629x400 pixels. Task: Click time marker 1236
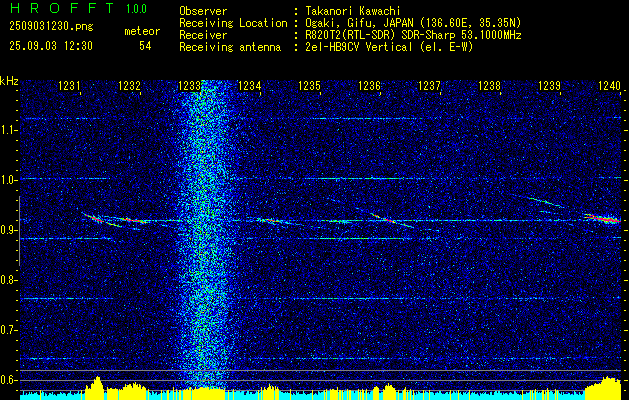pos(369,85)
